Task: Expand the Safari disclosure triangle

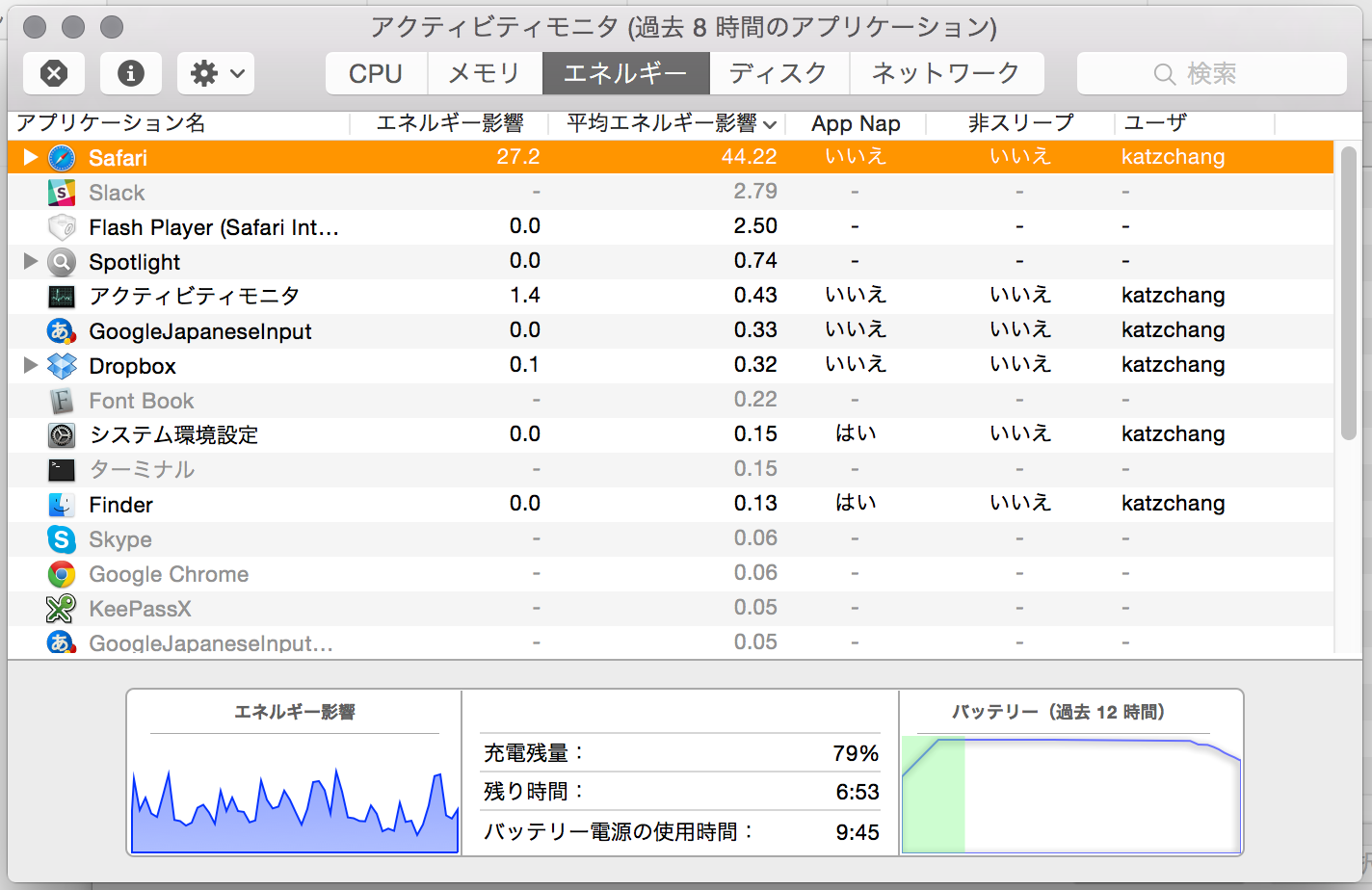Action: click(x=31, y=157)
